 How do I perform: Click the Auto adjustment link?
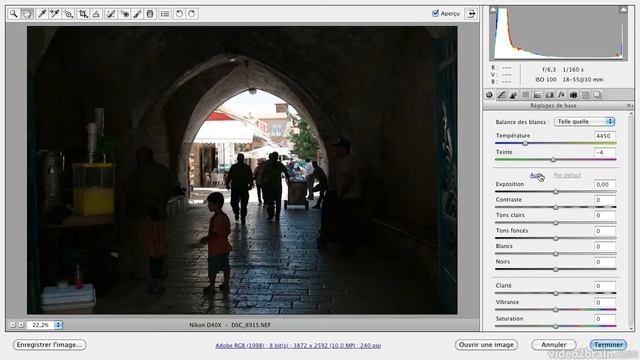pyautogui.click(x=535, y=176)
